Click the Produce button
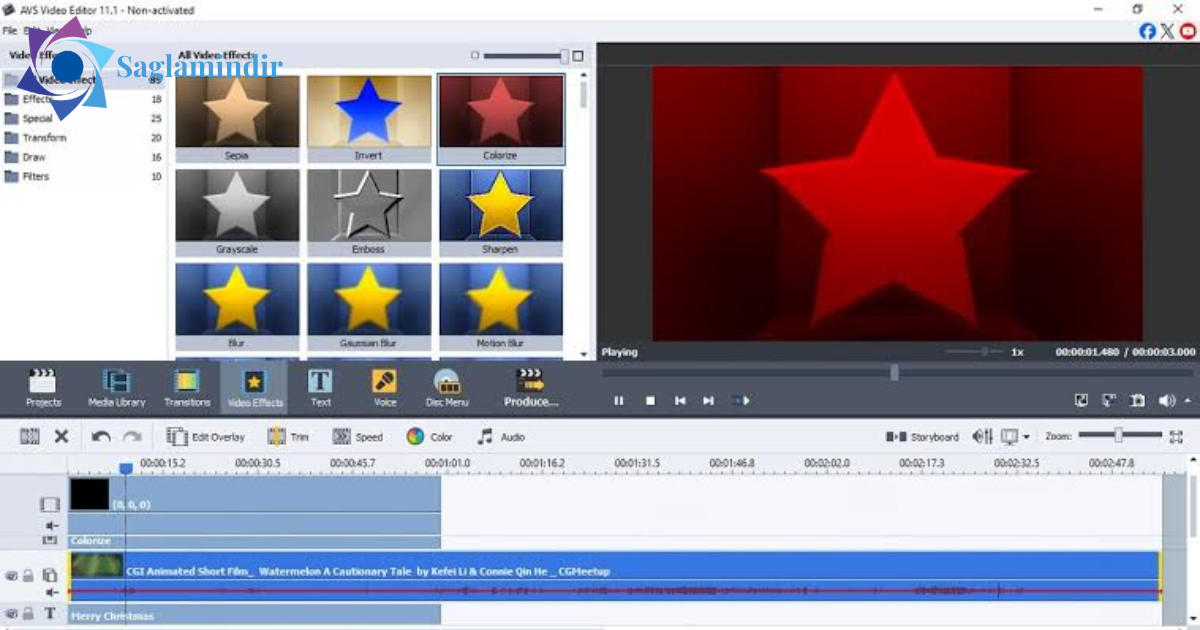 coord(531,389)
